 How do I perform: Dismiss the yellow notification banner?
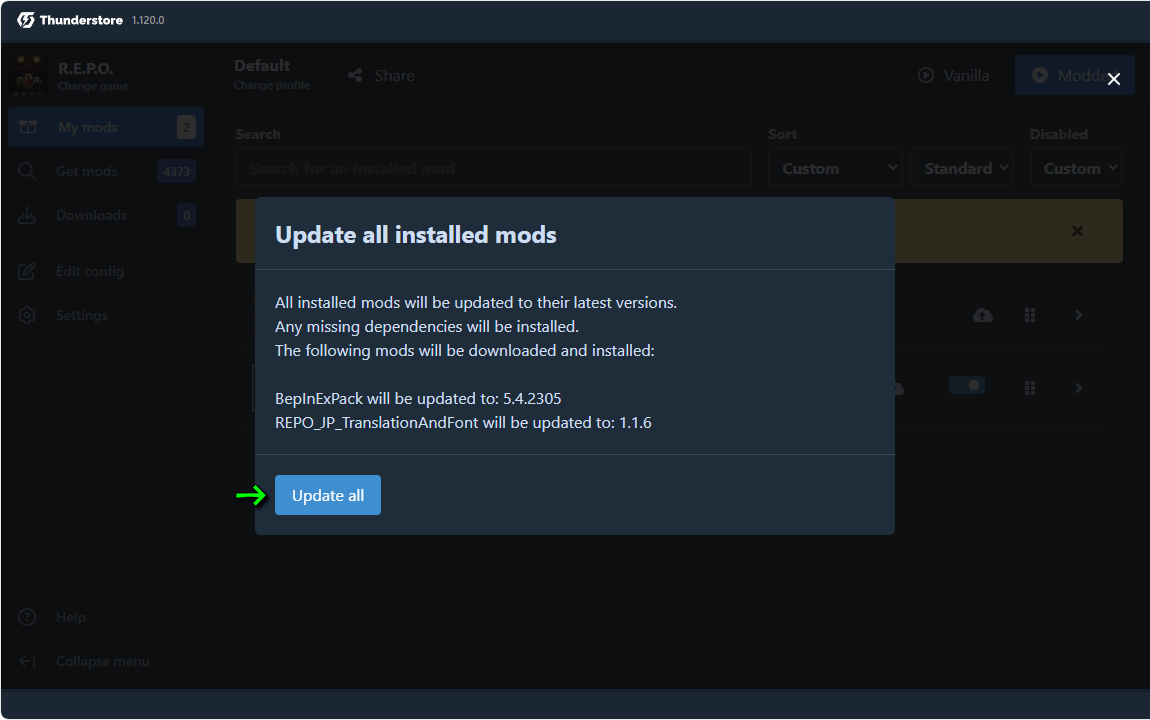pos(1077,231)
